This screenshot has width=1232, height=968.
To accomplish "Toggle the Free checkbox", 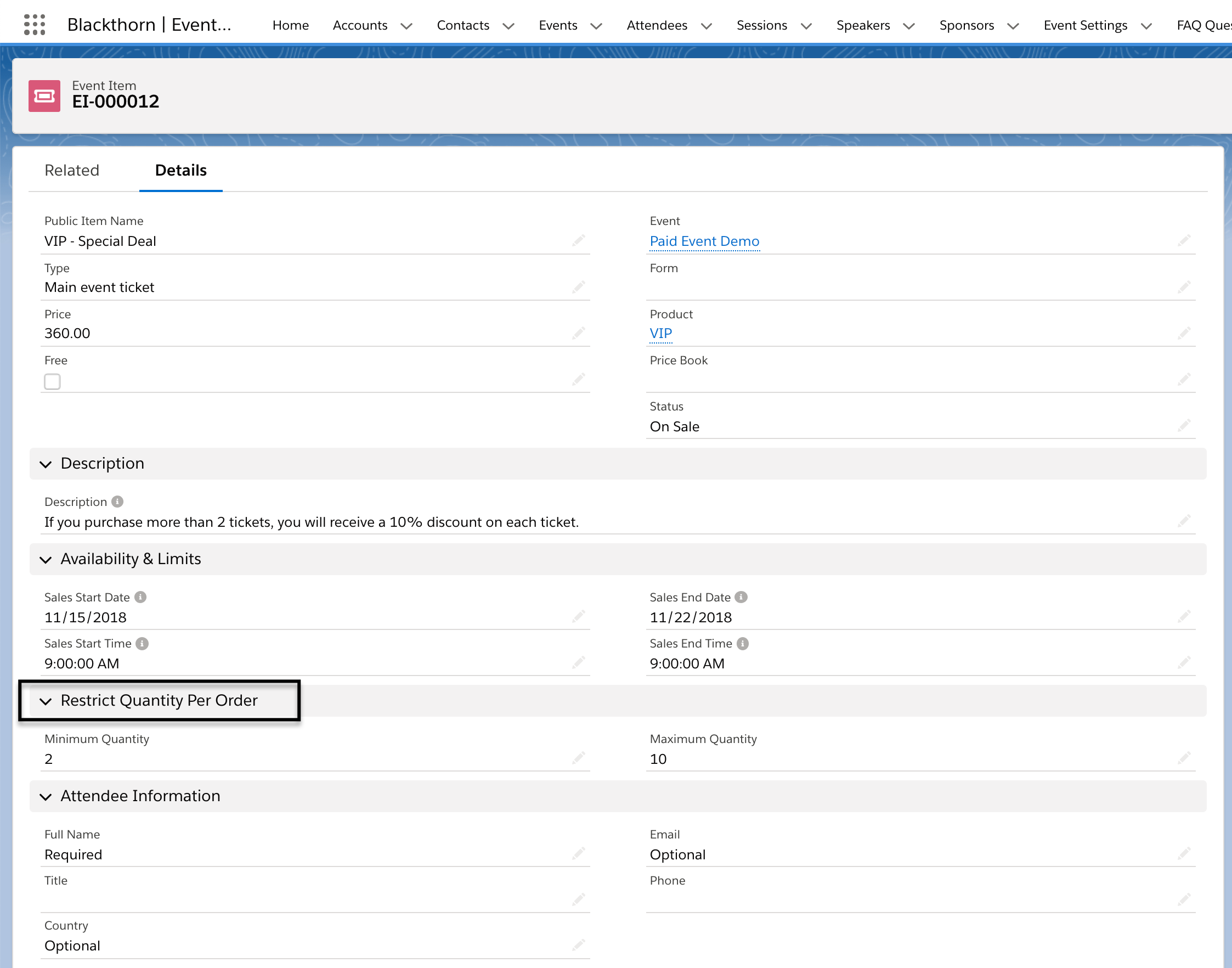I will 52,381.
